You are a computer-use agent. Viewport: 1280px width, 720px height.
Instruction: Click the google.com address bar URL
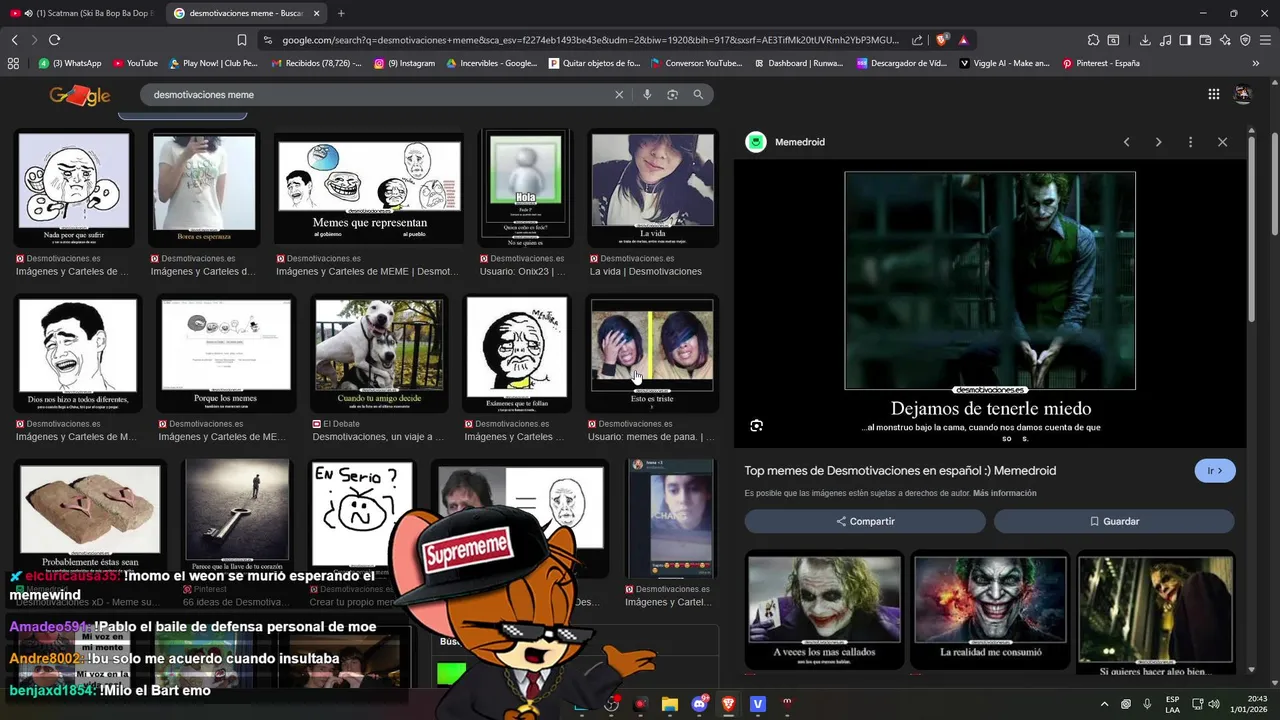click(x=590, y=40)
